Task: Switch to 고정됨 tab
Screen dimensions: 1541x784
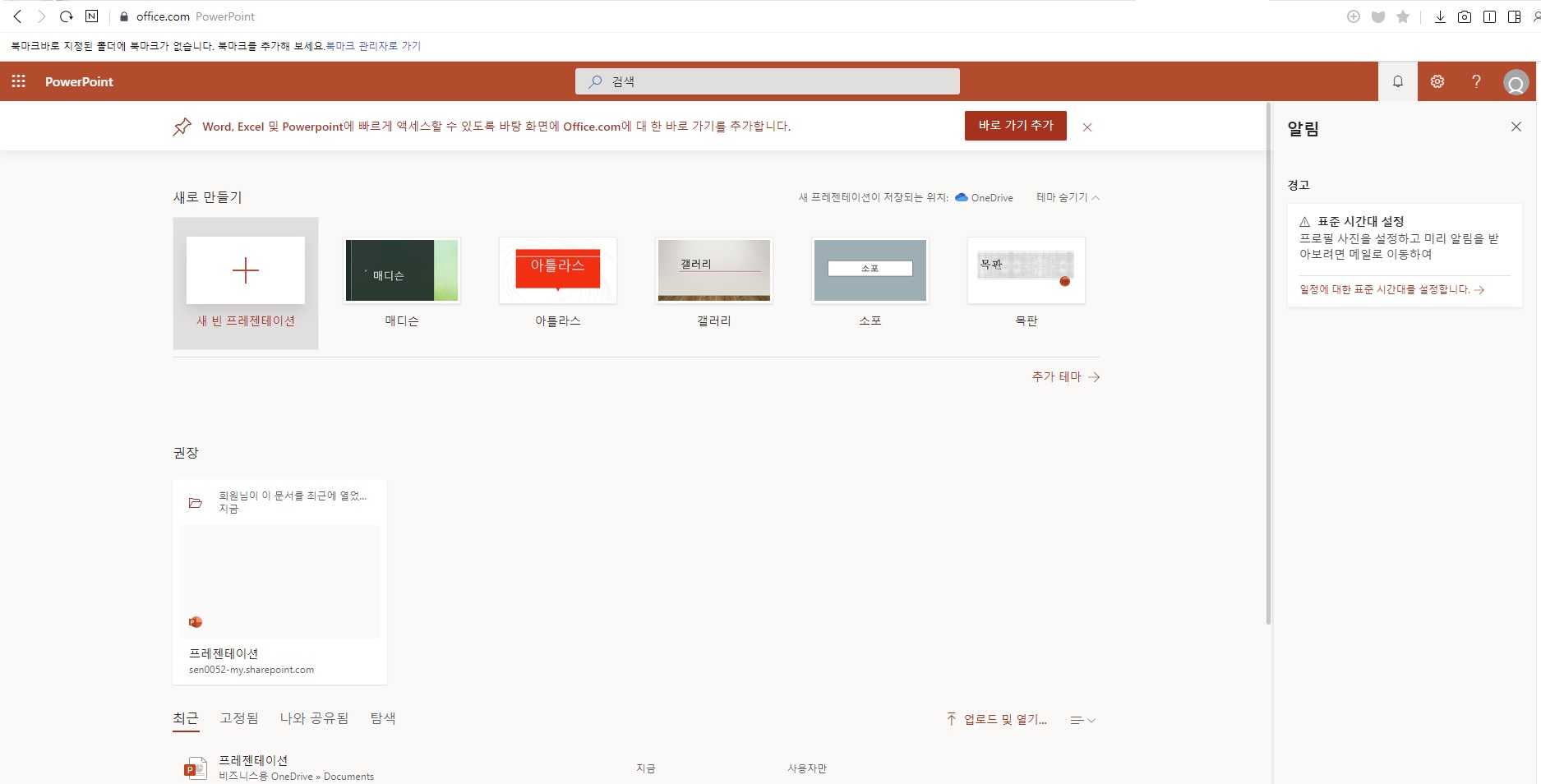Action: click(239, 718)
